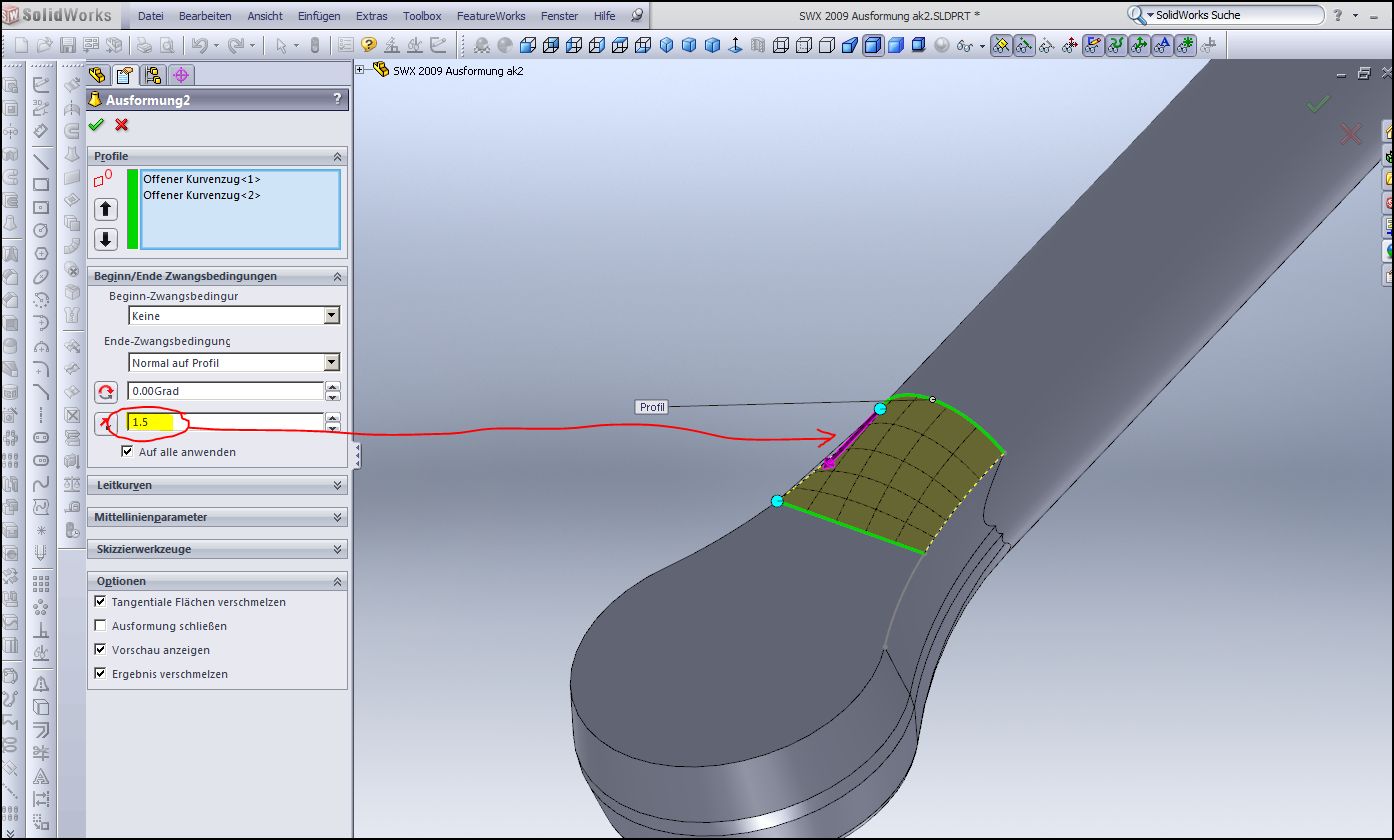Click the reverse direction icon beside 0.00Grad
The image size is (1394, 840).
[x=106, y=392]
